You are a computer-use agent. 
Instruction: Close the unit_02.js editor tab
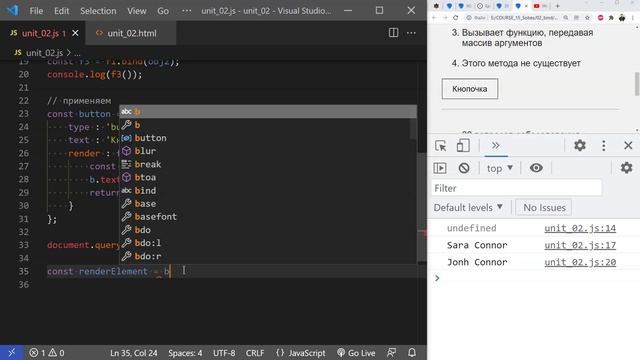75,33
